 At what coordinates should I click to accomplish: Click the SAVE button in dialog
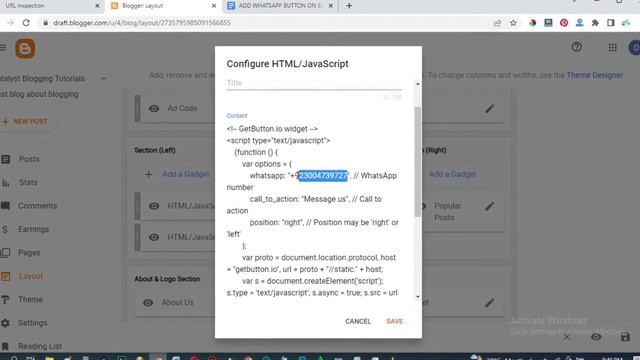[x=394, y=322]
